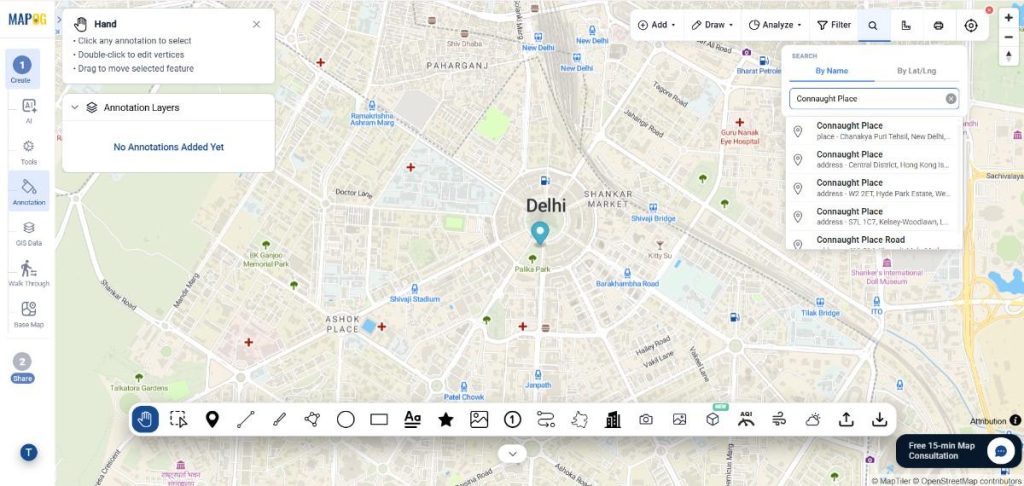Choose Connaught Place, Hyde Park Estate result
Image resolution: width=1024 pixels, height=486 pixels.
(874, 188)
